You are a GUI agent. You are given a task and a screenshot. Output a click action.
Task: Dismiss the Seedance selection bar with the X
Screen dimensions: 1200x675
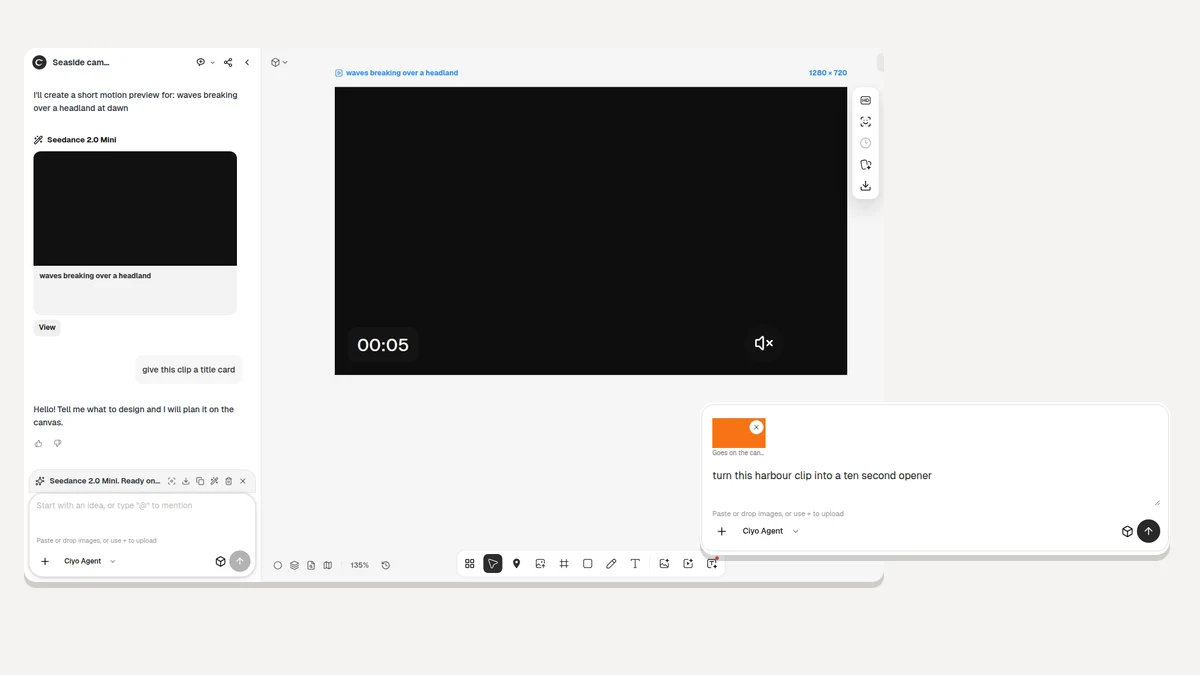pos(242,481)
